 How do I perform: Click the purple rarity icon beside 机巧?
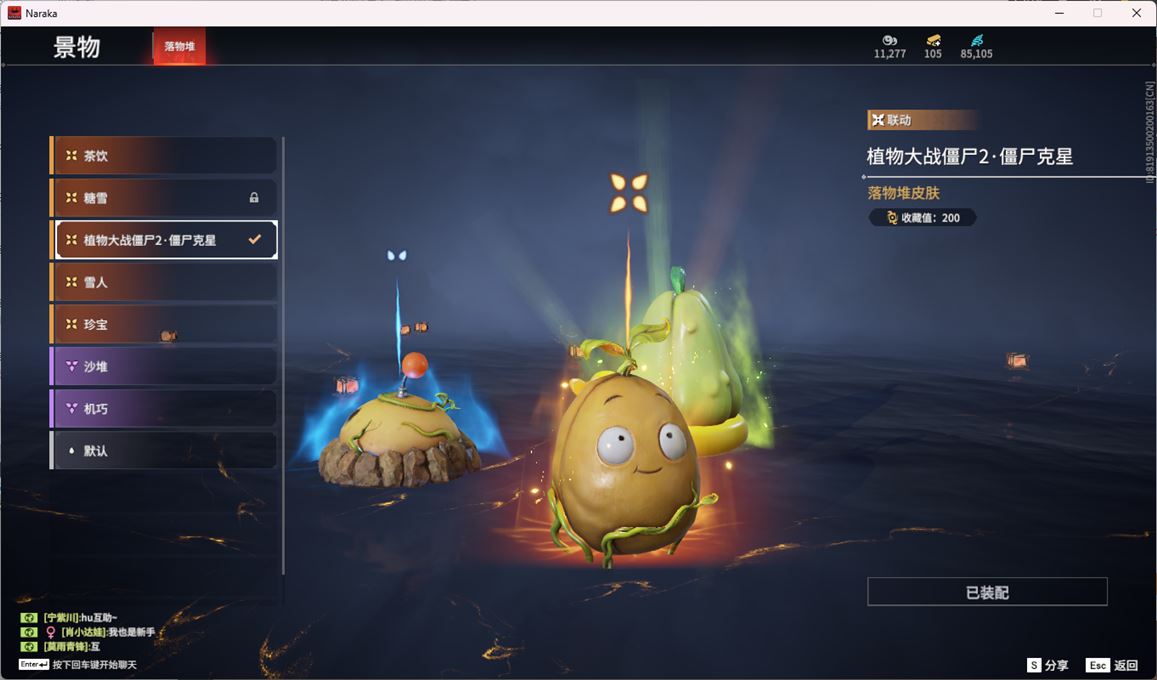[x=72, y=408]
